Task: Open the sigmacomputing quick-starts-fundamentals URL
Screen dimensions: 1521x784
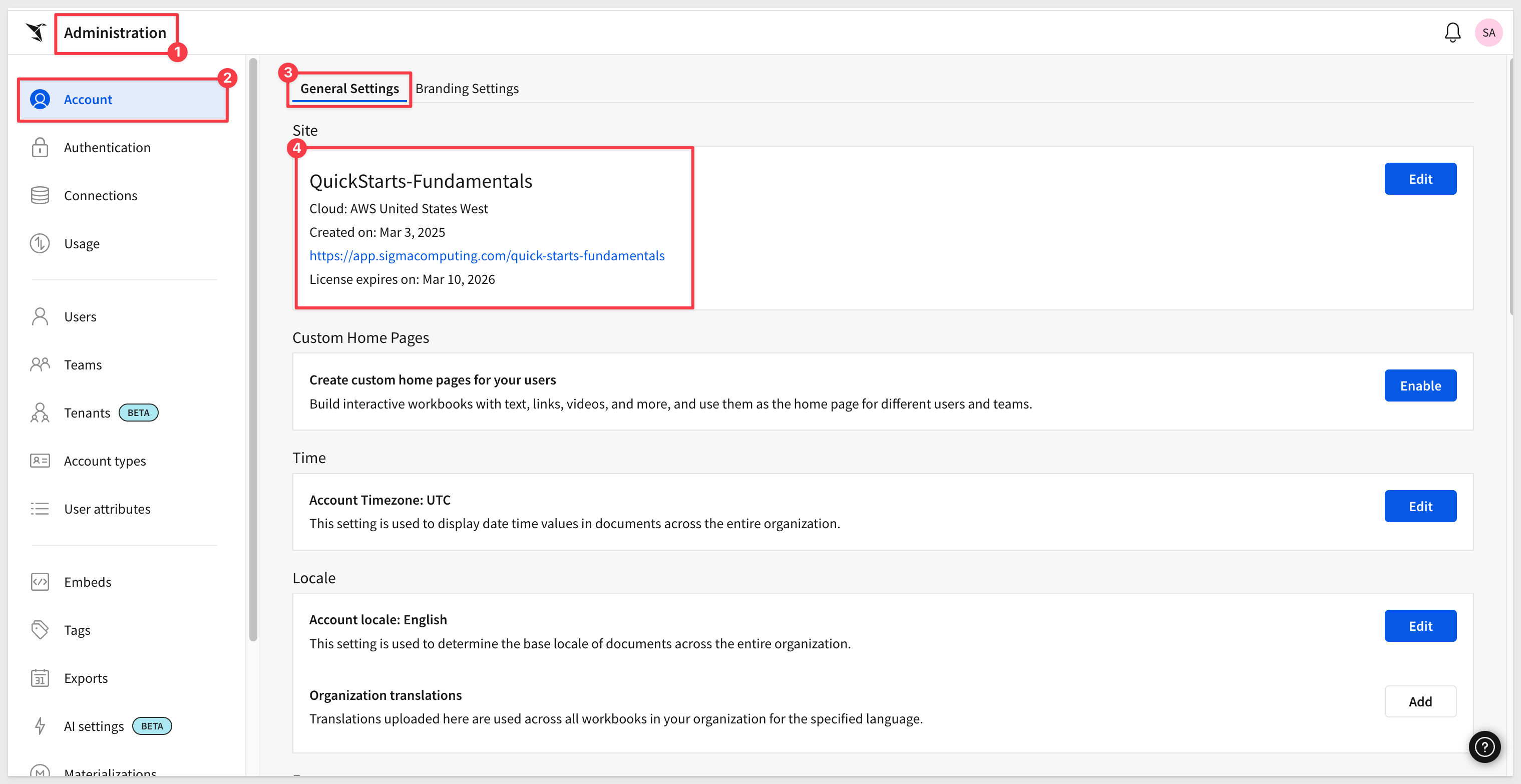Action: point(487,256)
